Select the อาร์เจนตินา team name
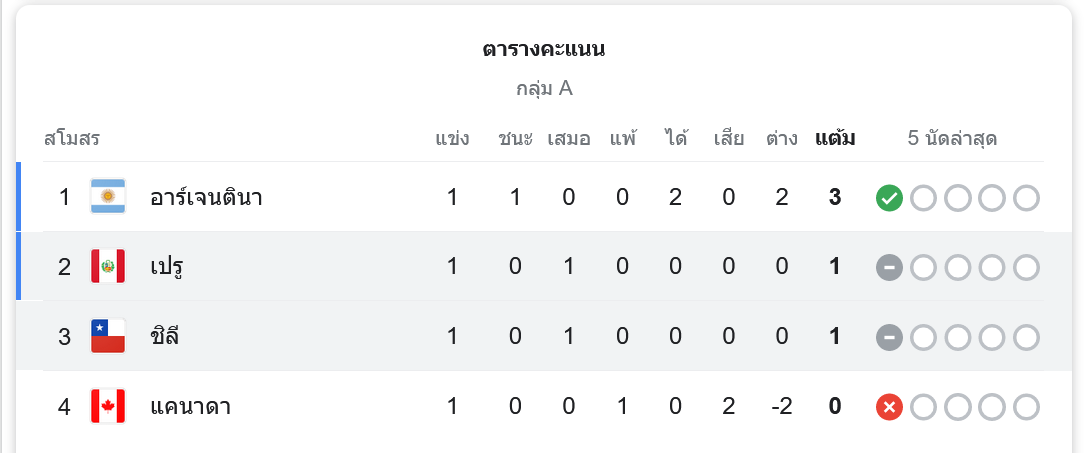The height and width of the screenshot is (453, 1086). (x=206, y=197)
